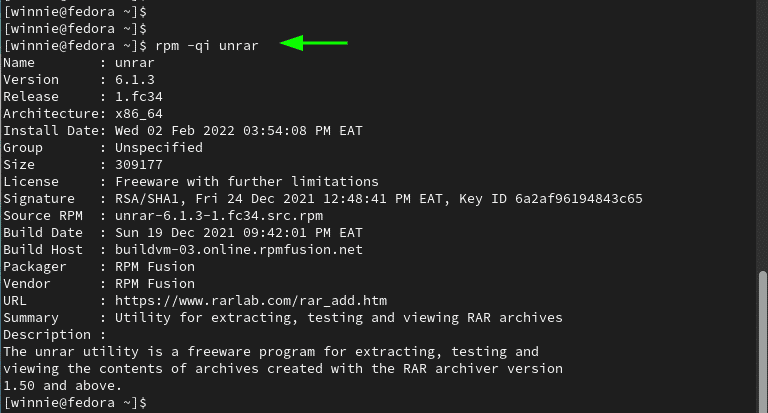Click the Architecture value x86_64
The height and width of the screenshot is (413, 768).
coord(139,114)
